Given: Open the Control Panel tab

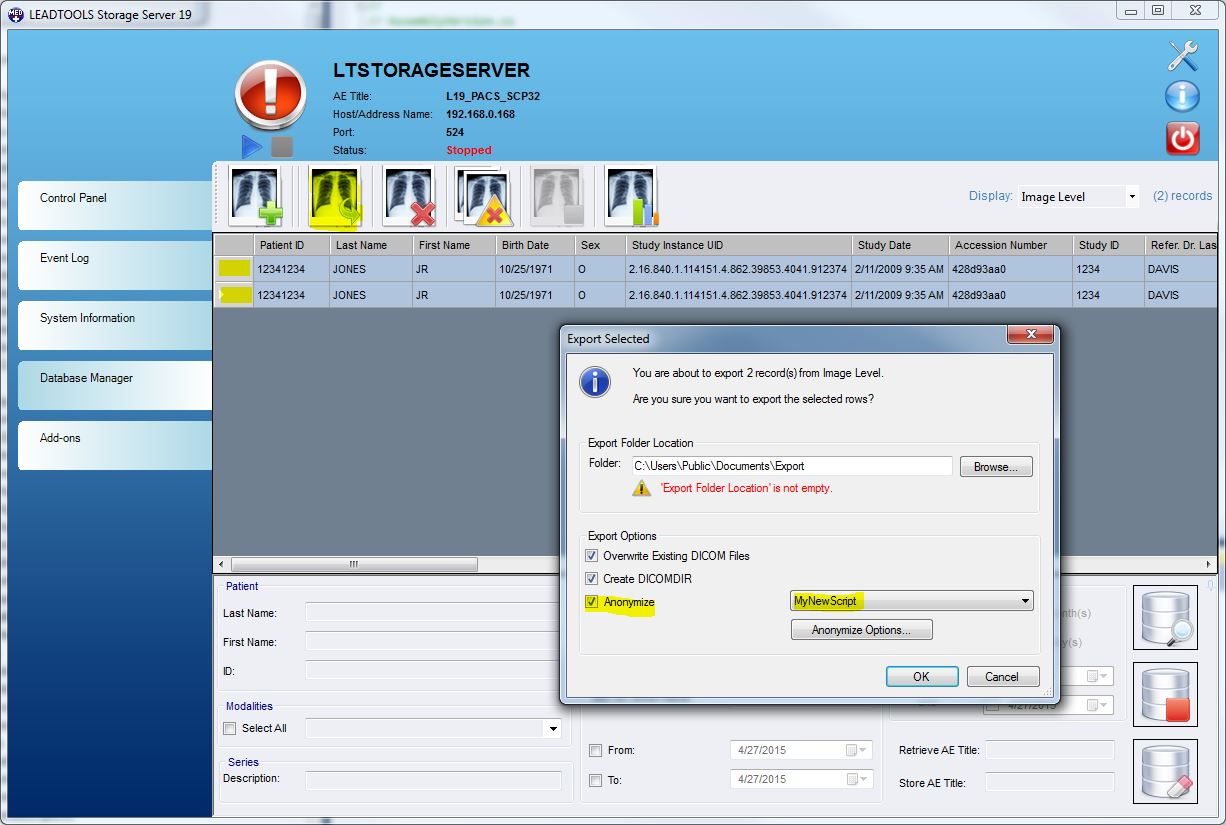Looking at the screenshot, I should point(115,205).
